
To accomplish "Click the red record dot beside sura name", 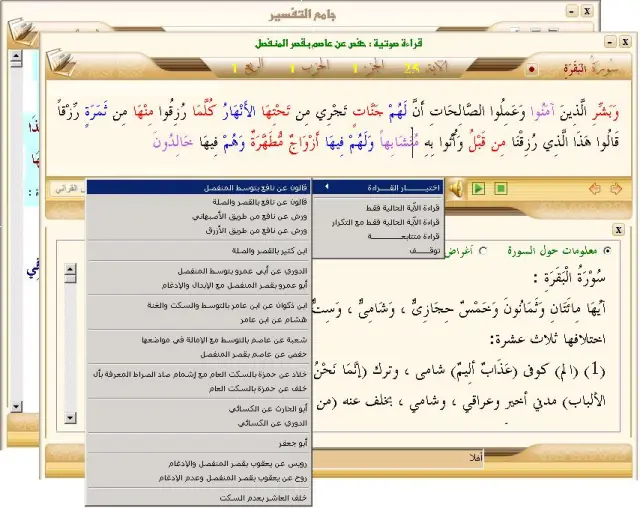I will pyautogui.click(x=531, y=69).
